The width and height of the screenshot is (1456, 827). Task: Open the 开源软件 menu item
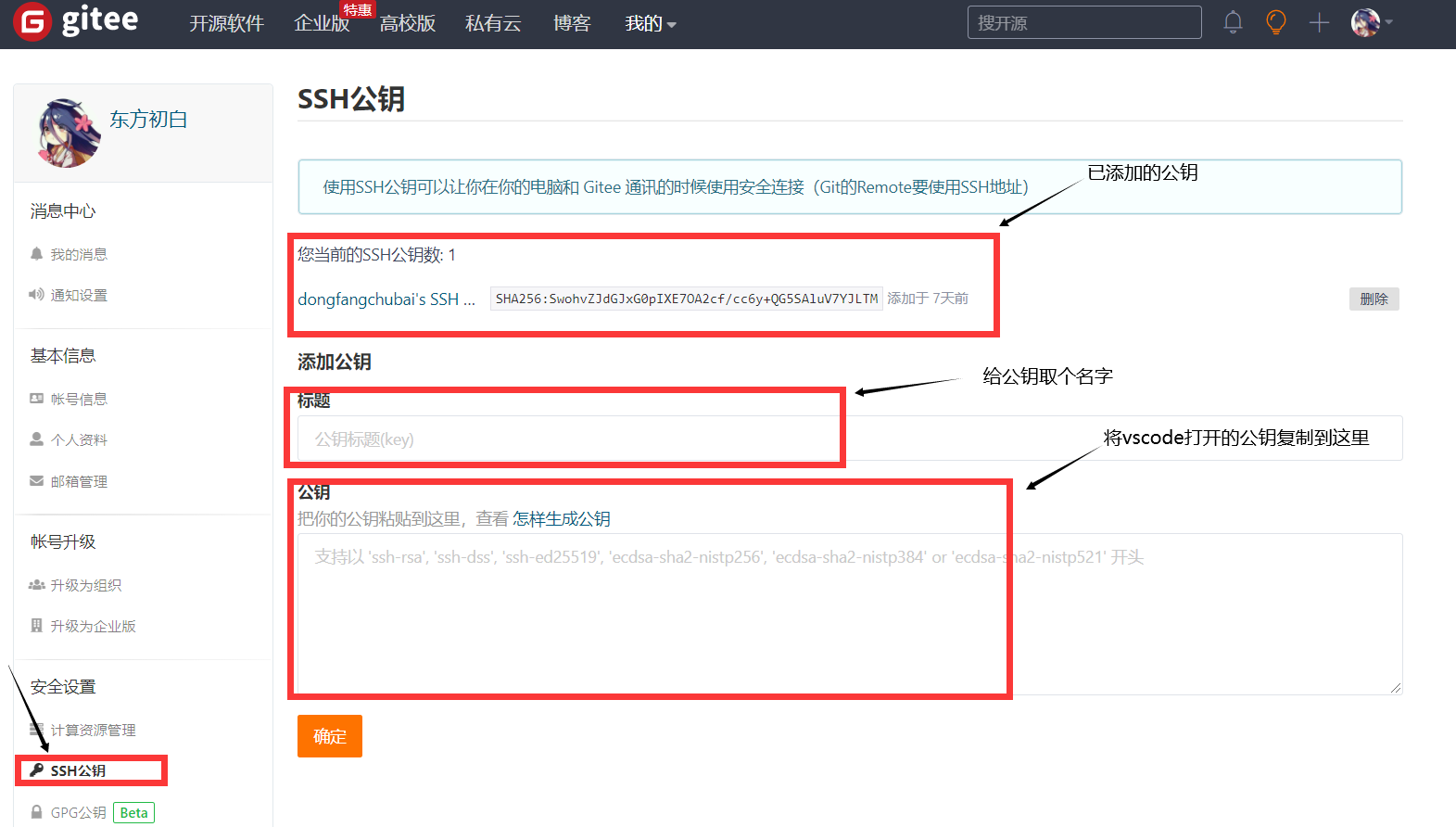coord(227,23)
